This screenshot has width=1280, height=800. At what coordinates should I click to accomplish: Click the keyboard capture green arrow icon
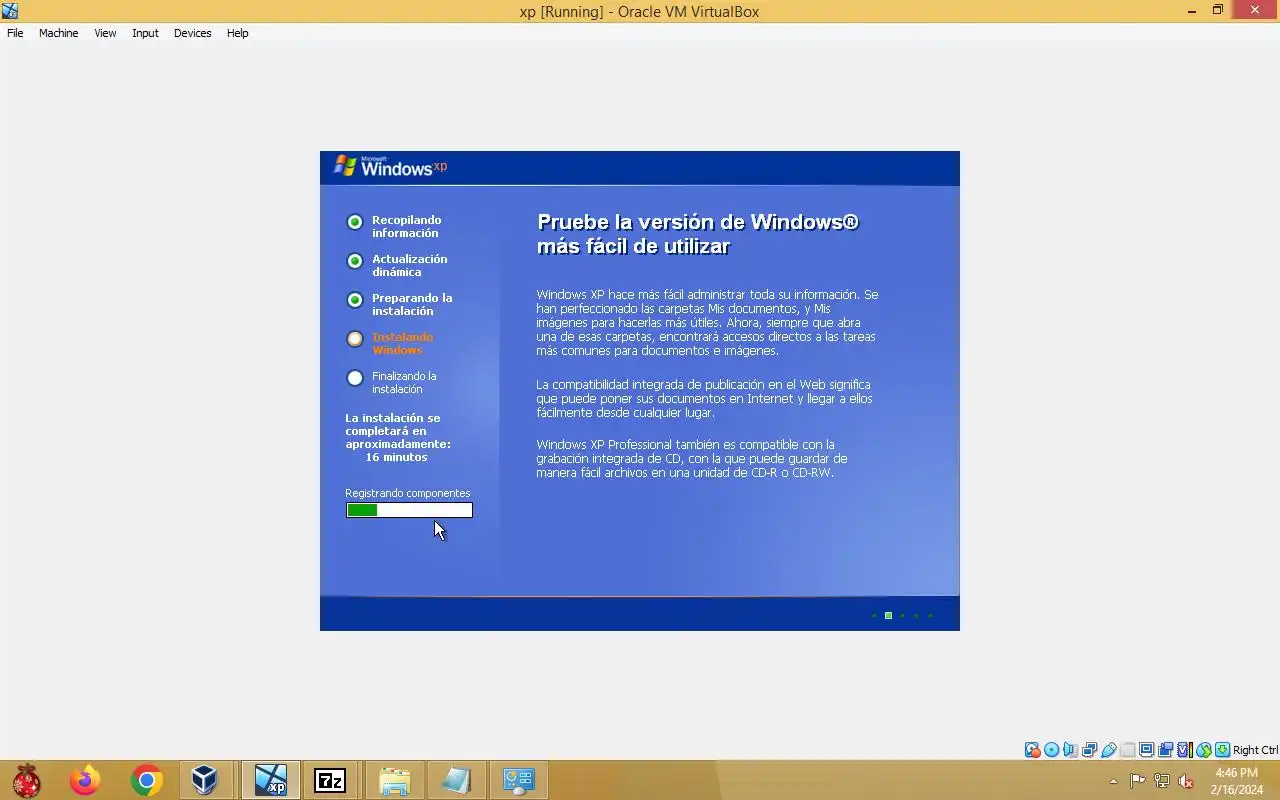[x=1222, y=750]
